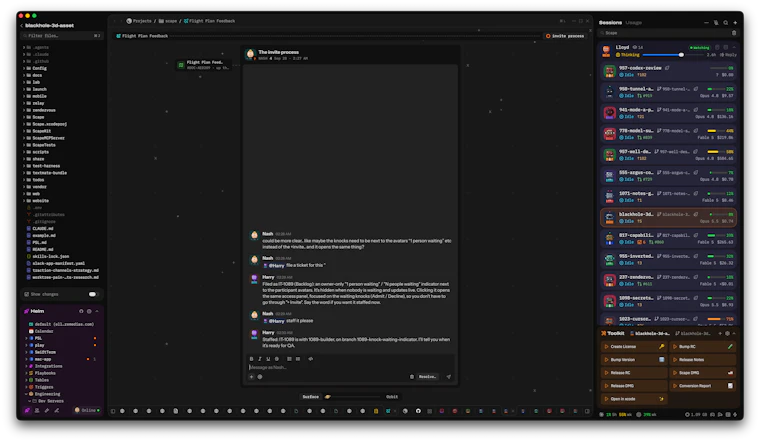Click the send arrow icon in message composer
Image resolution: width=760 pixels, height=442 pixels.
448,377
